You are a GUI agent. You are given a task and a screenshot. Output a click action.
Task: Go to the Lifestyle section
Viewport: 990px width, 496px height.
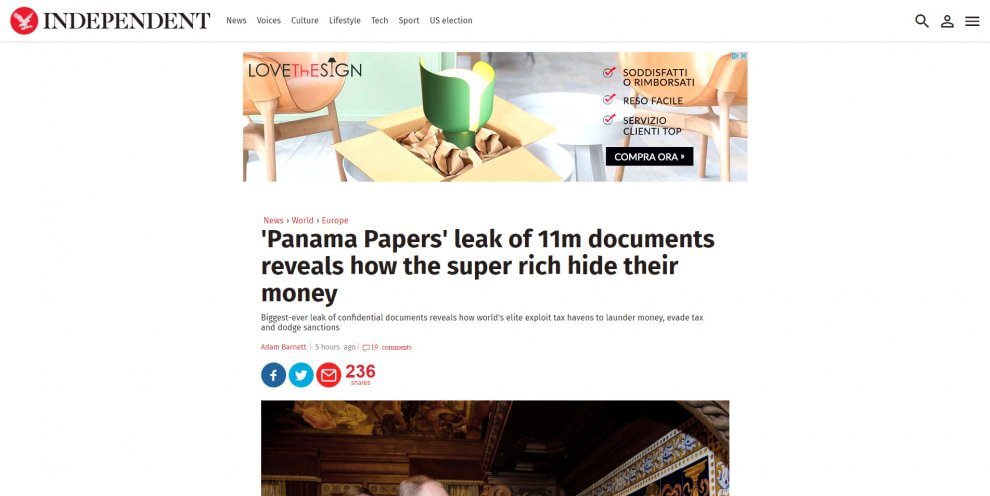tap(345, 21)
